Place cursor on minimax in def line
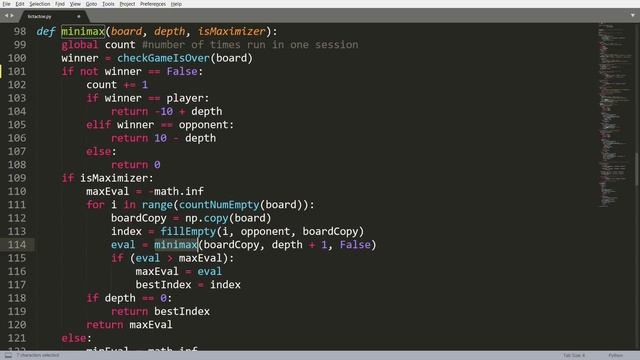Image resolution: width=640 pixels, height=360 pixels. click(x=83, y=31)
